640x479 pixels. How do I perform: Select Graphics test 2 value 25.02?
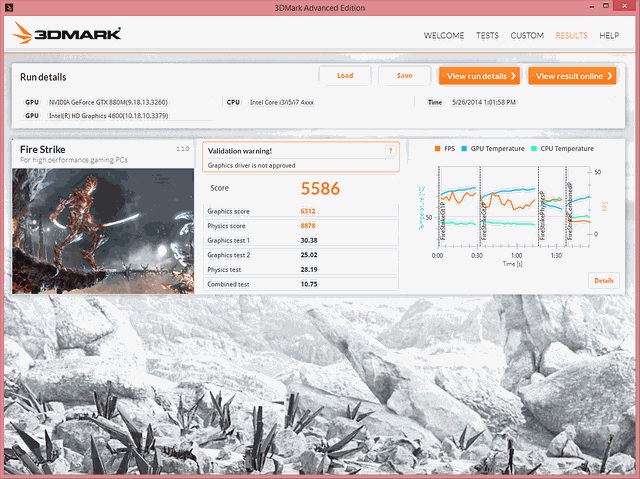pos(309,255)
